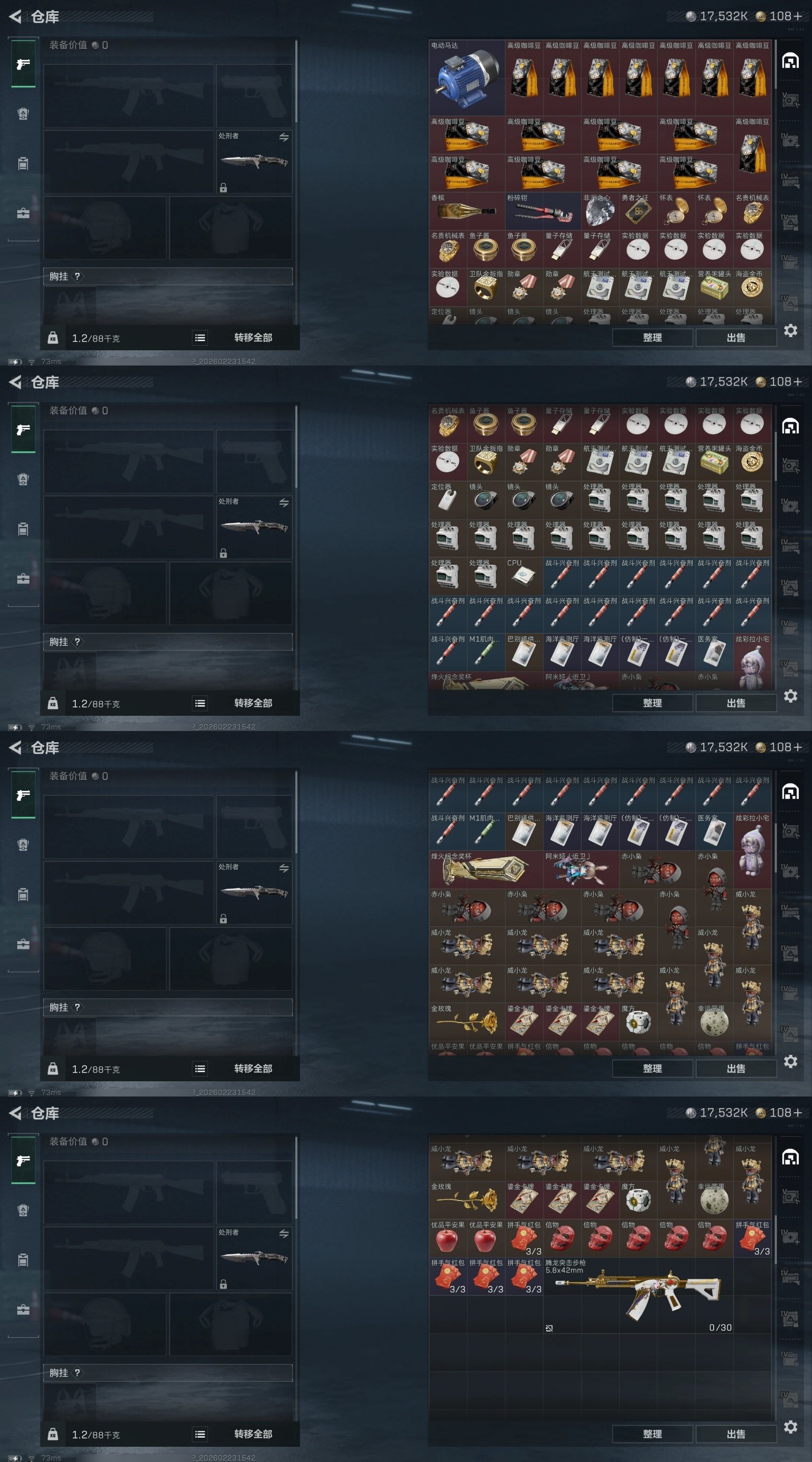Image resolution: width=812 pixels, height=1462 pixels.
Task: Click the 非洲之心 diamond item
Action: pyautogui.click(x=600, y=211)
